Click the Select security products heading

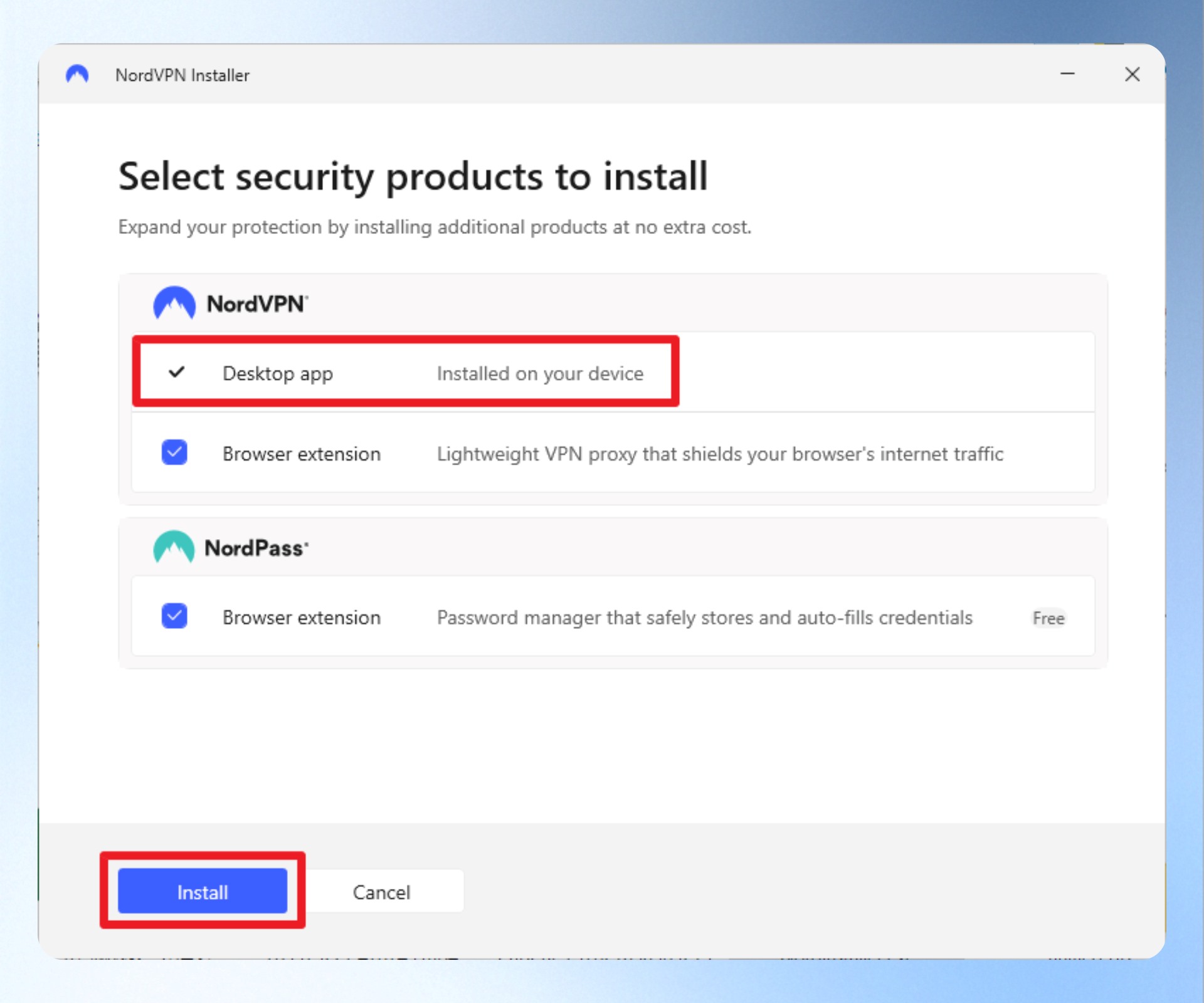413,176
